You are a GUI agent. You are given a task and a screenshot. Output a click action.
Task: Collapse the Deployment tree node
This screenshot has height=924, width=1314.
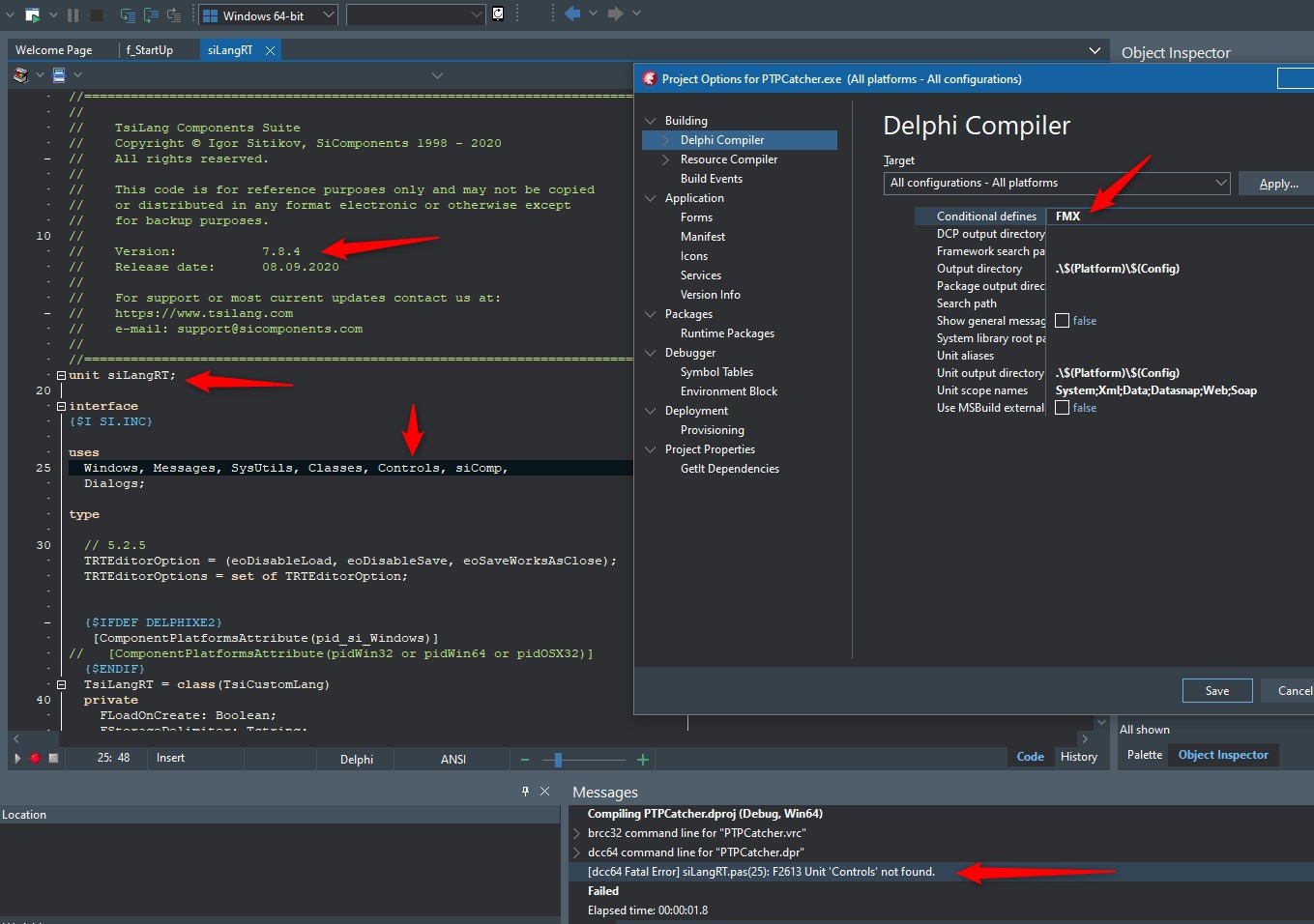(650, 411)
